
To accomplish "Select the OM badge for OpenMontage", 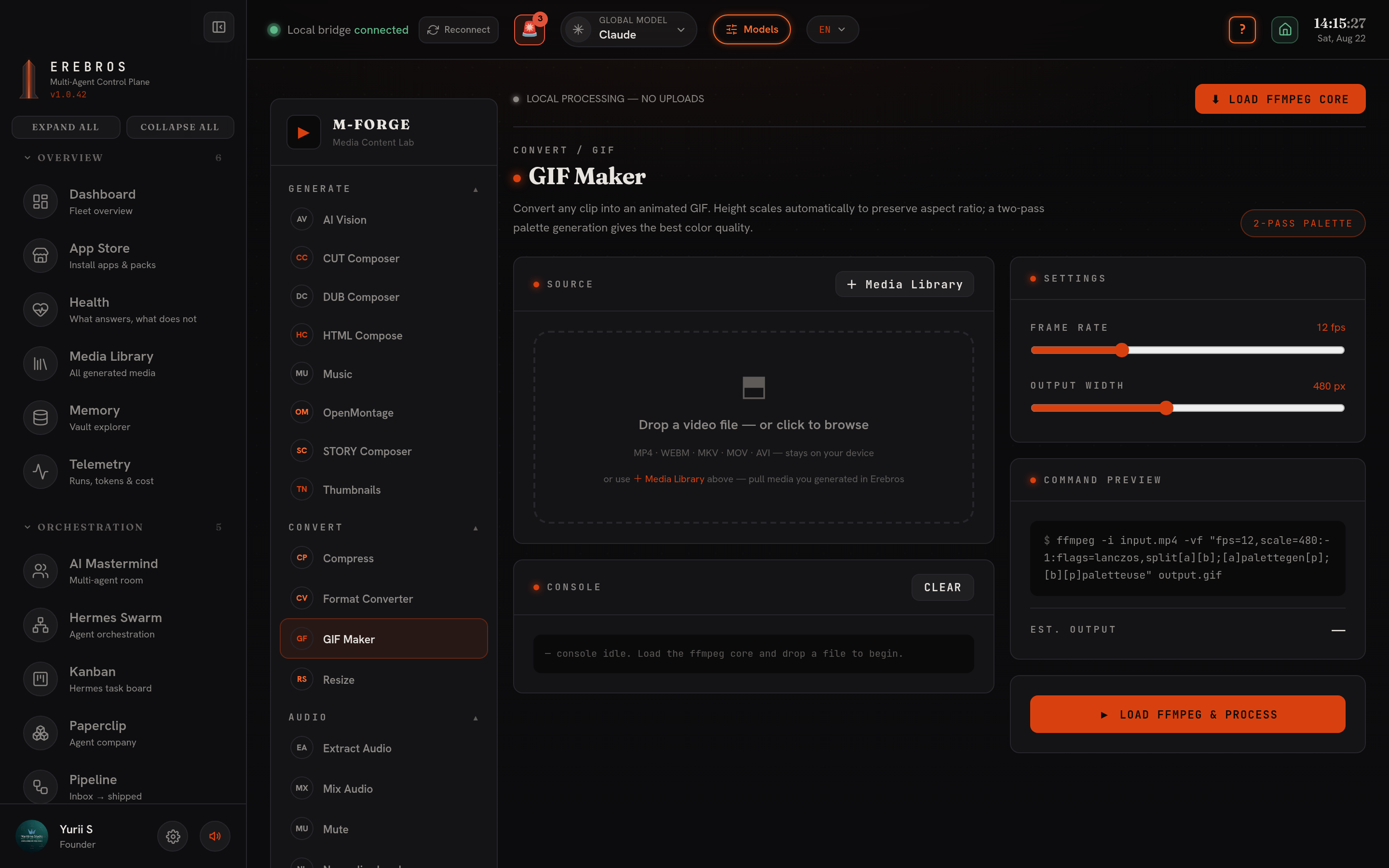I will (302, 412).
